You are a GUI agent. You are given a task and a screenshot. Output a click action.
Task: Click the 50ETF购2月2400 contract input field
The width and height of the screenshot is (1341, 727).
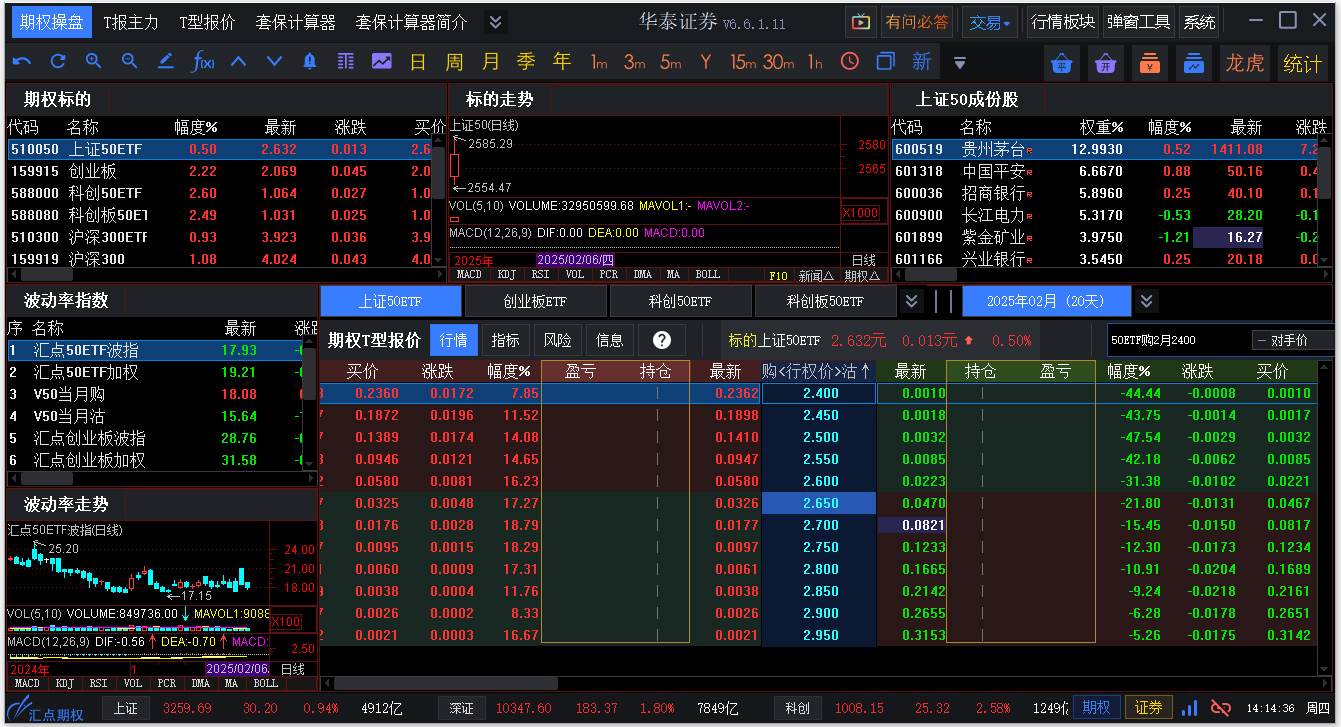1178,340
